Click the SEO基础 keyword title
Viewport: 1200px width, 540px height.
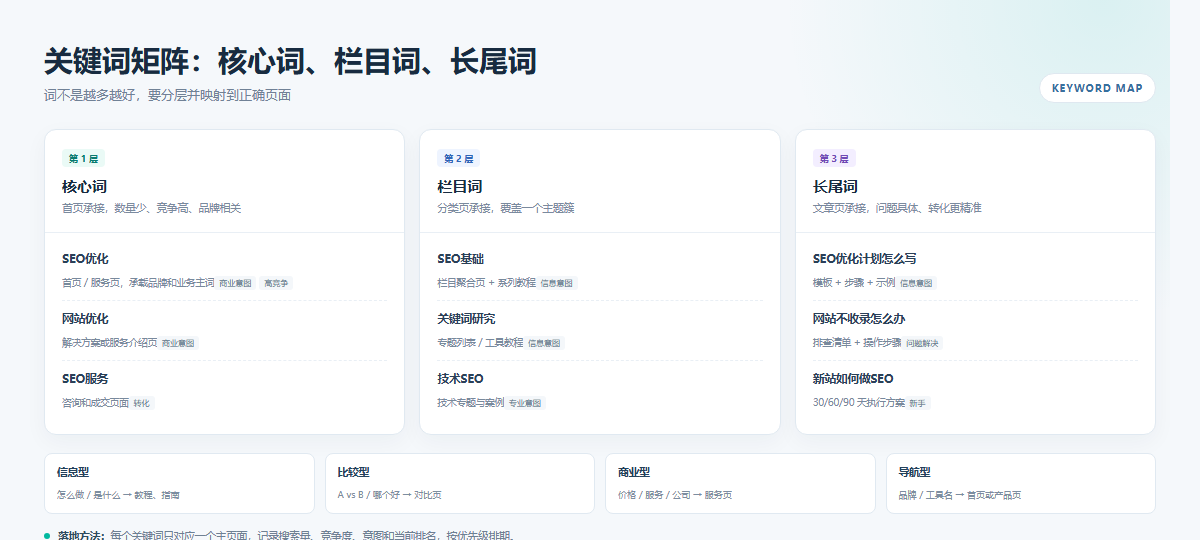pyautogui.click(x=460, y=259)
